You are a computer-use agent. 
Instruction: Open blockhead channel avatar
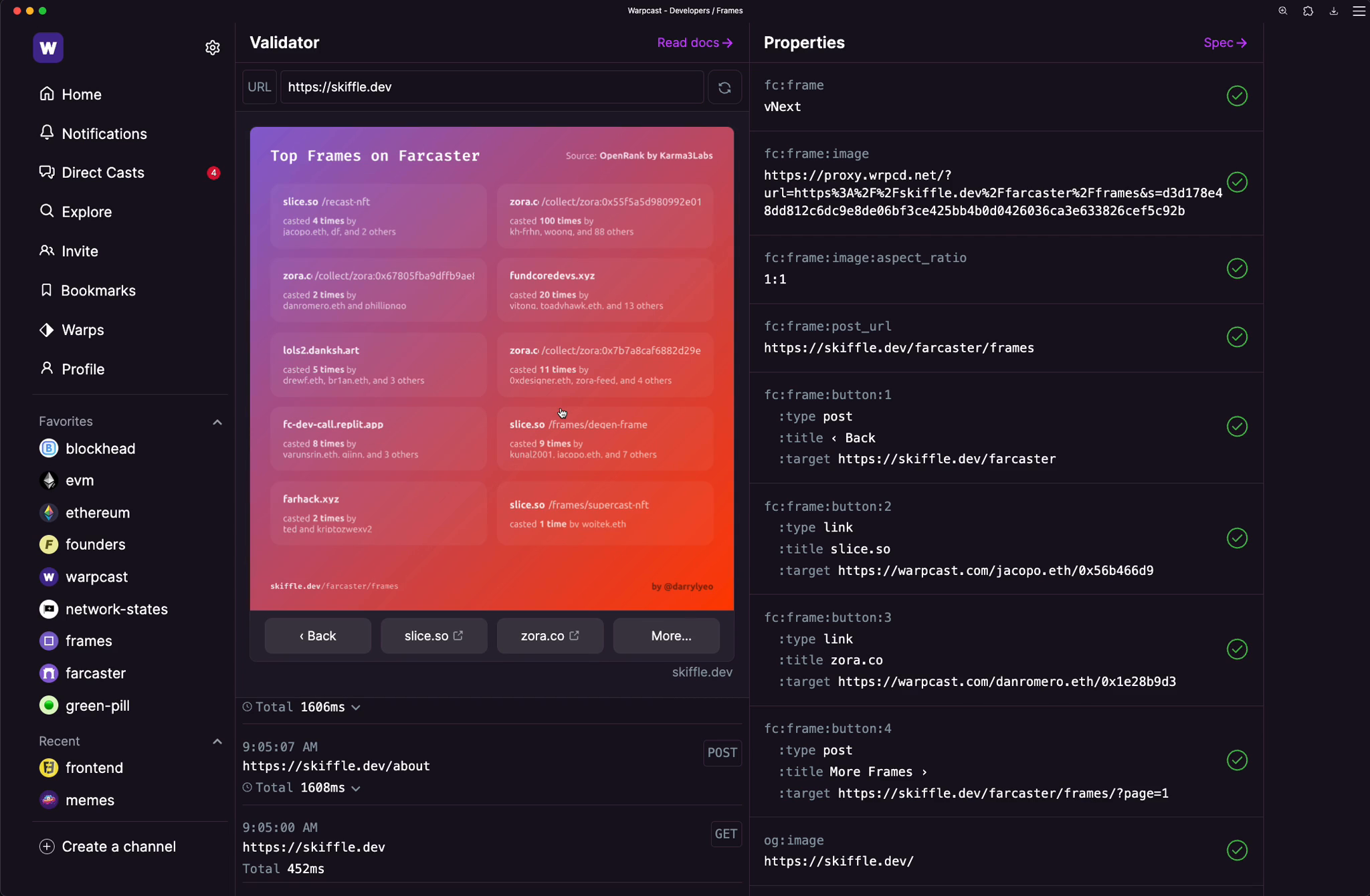49,448
